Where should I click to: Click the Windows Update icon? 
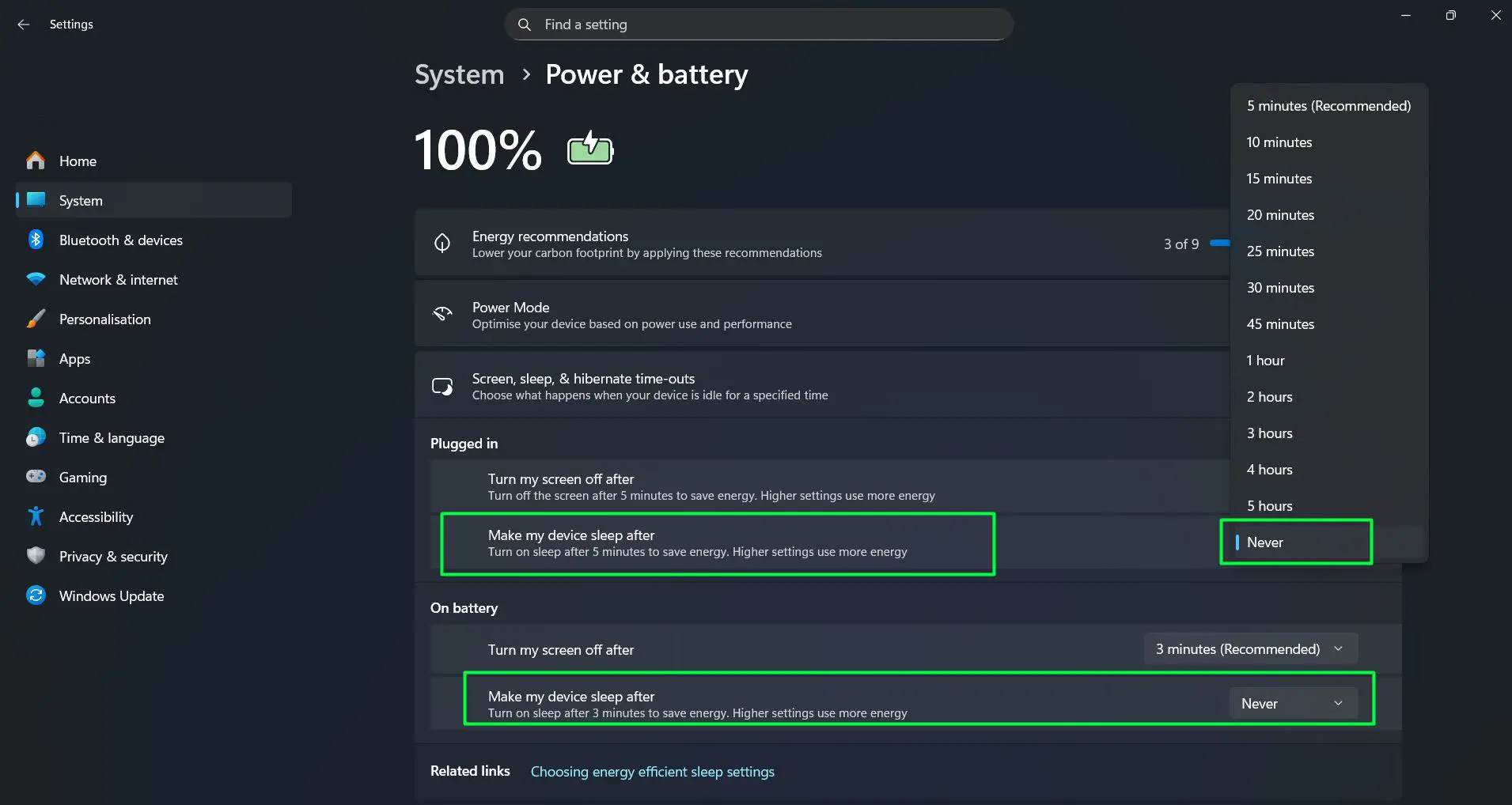coord(36,595)
